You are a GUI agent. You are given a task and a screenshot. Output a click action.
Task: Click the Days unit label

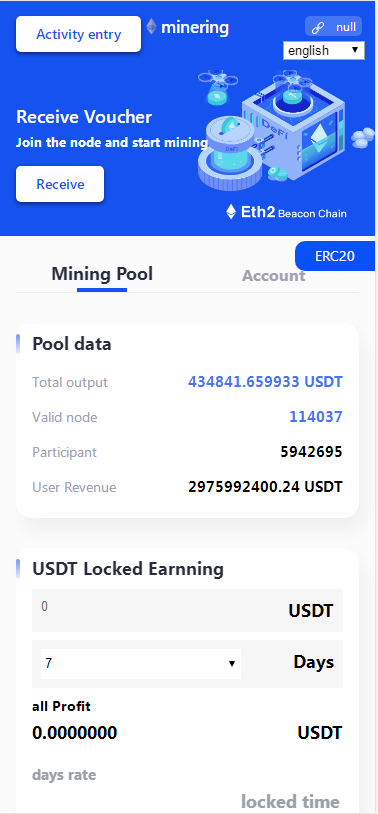coord(314,662)
